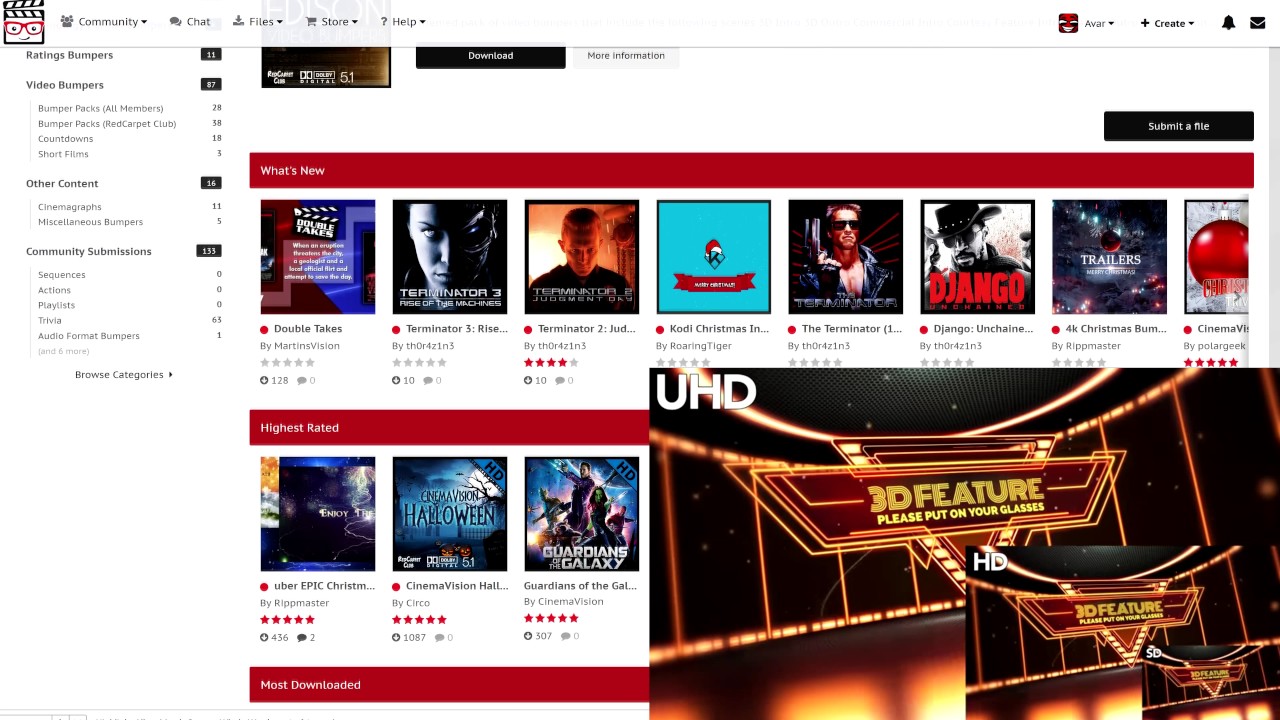This screenshot has height=720, width=1280.
Task: Open the CinemaVision Halloween thumbnail
Action: coord(450,514)
